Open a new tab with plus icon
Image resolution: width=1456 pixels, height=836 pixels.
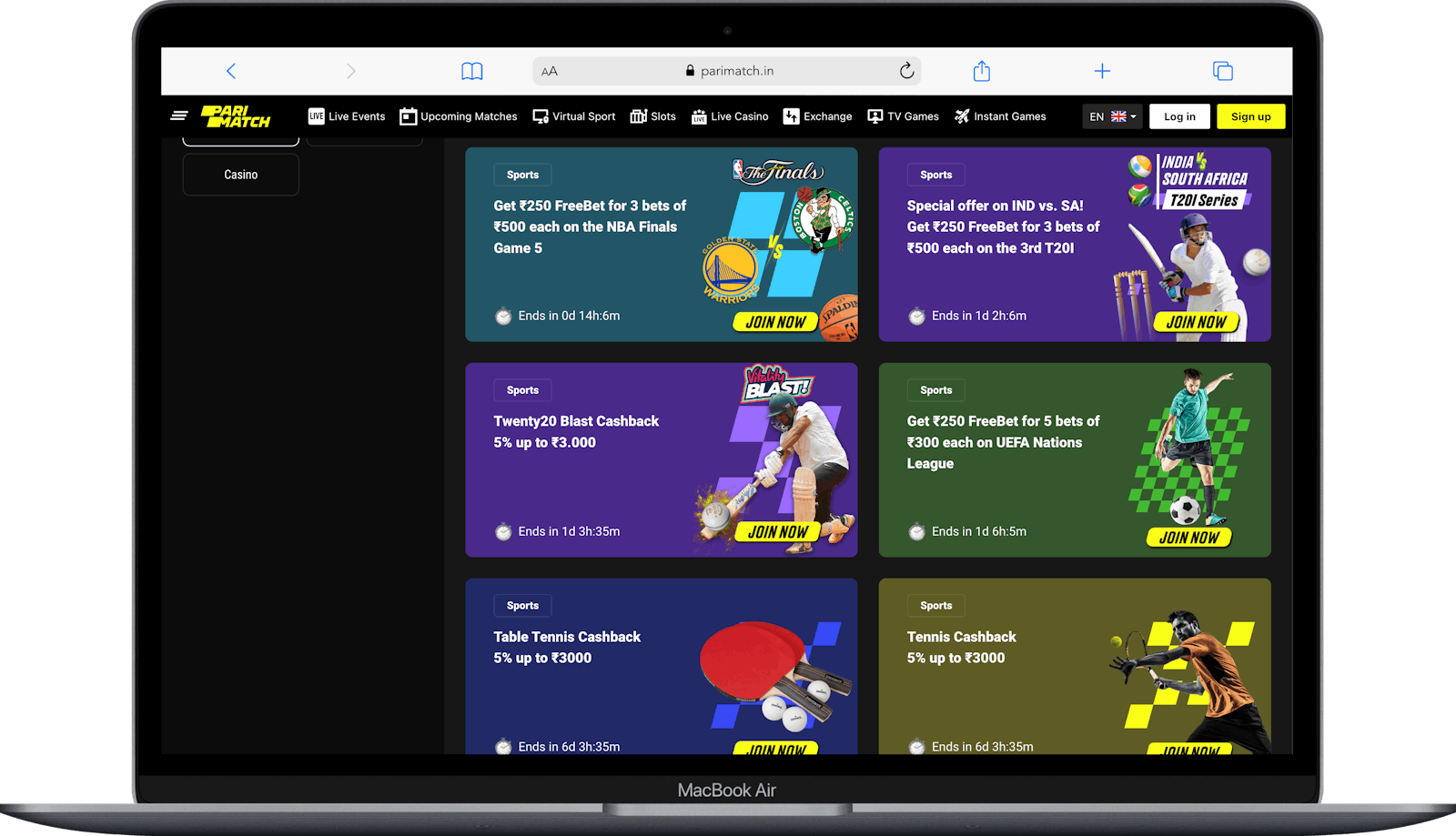[x=1102, y=71]
